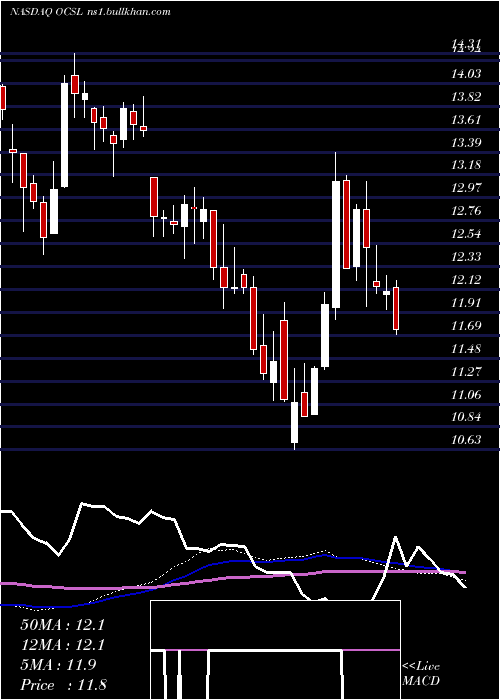The width and height of the screenshot is (500, 700).
Task: Click the 50MA : 12.1 indicator text
Action: pos(62,625)
